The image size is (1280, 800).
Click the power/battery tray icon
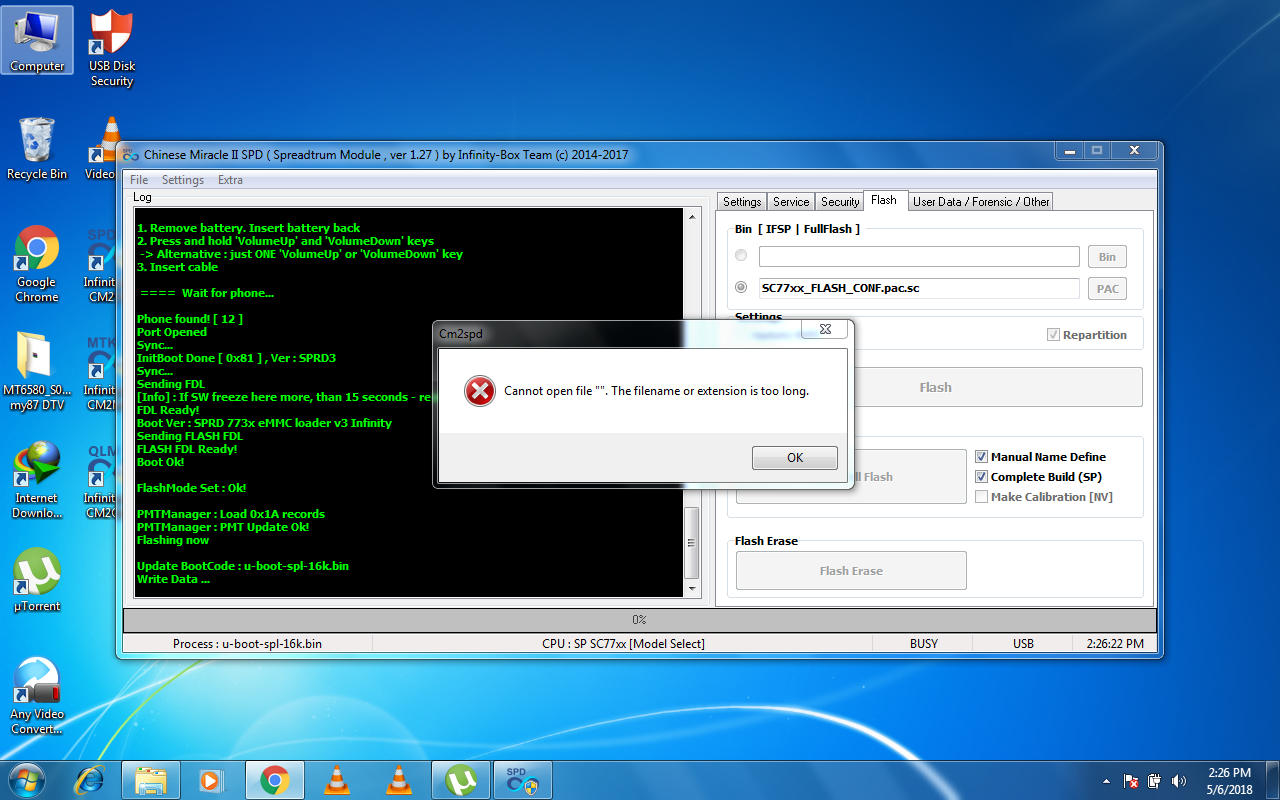pos(1155,781)
